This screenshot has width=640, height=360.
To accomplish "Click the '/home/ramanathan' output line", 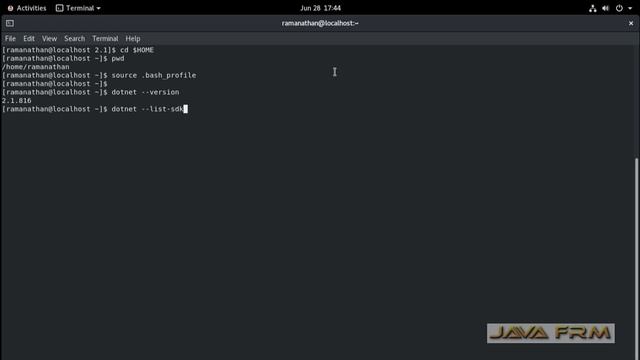I will [36, 67].
